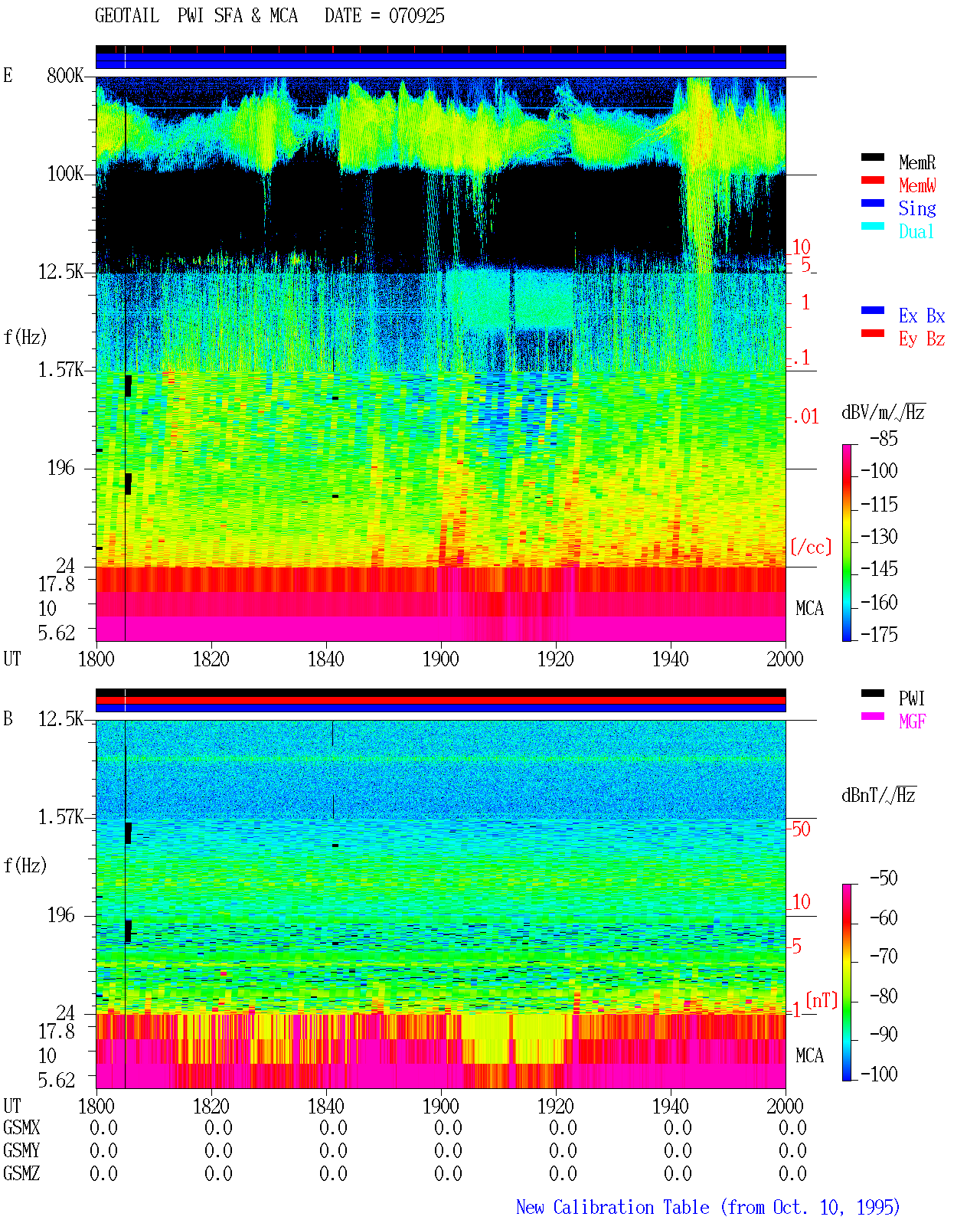The width and height of the screenshot is (980, 1220).
Task: Click the GSMX row label
Action: click(x=21, y=1127)
